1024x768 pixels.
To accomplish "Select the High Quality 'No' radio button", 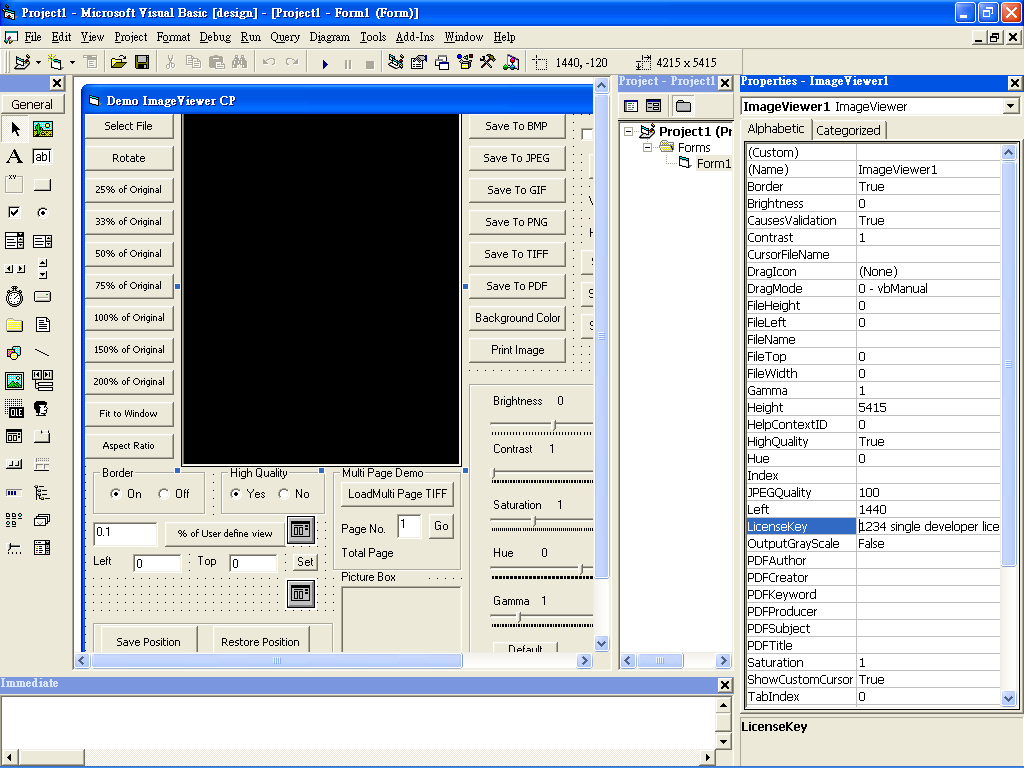I will [284, 494].
